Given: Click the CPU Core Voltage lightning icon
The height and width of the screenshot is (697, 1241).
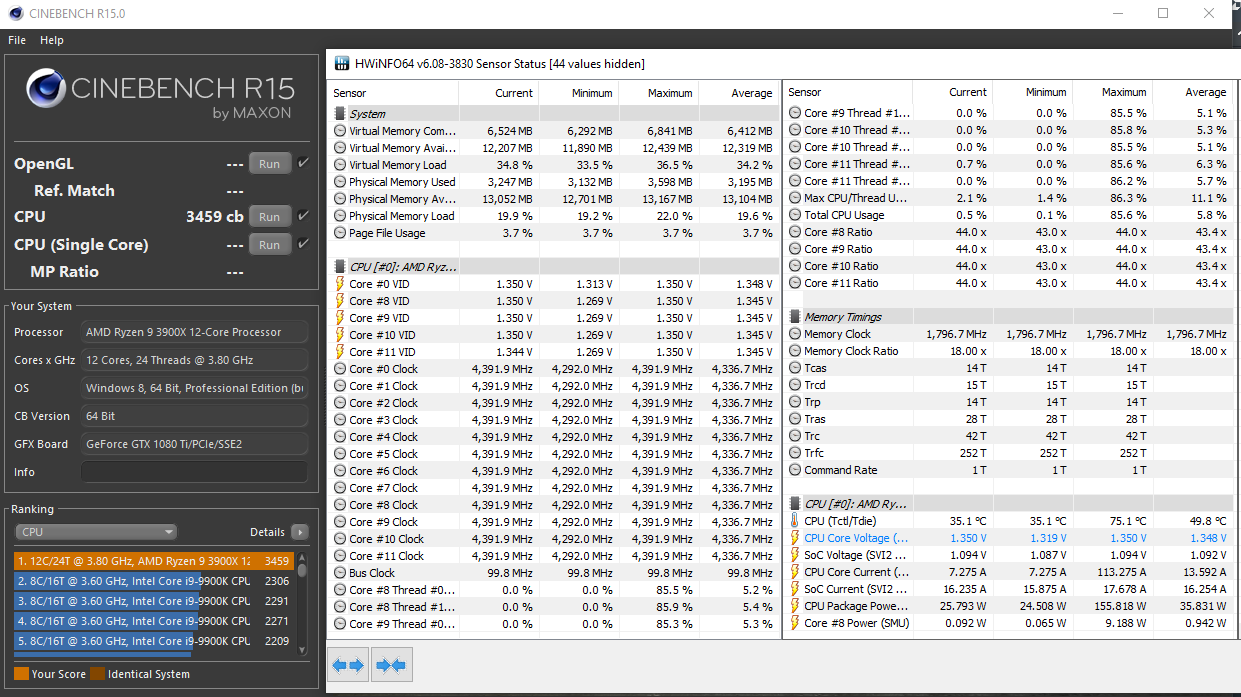Looking at the screenshot, I should [x=795, y=538].
